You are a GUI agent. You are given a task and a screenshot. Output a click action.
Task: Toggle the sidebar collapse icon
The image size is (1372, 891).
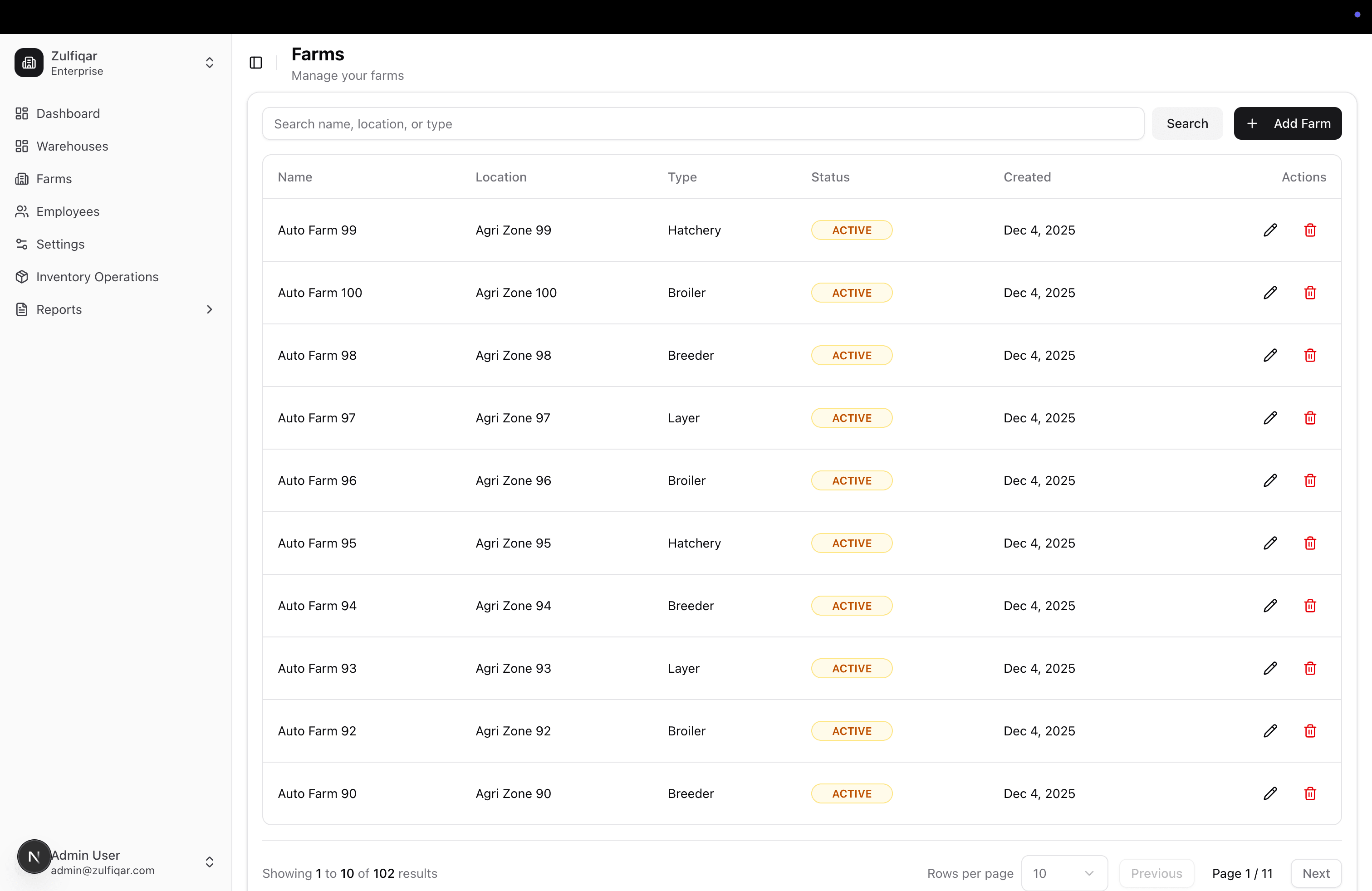point(255,62)
